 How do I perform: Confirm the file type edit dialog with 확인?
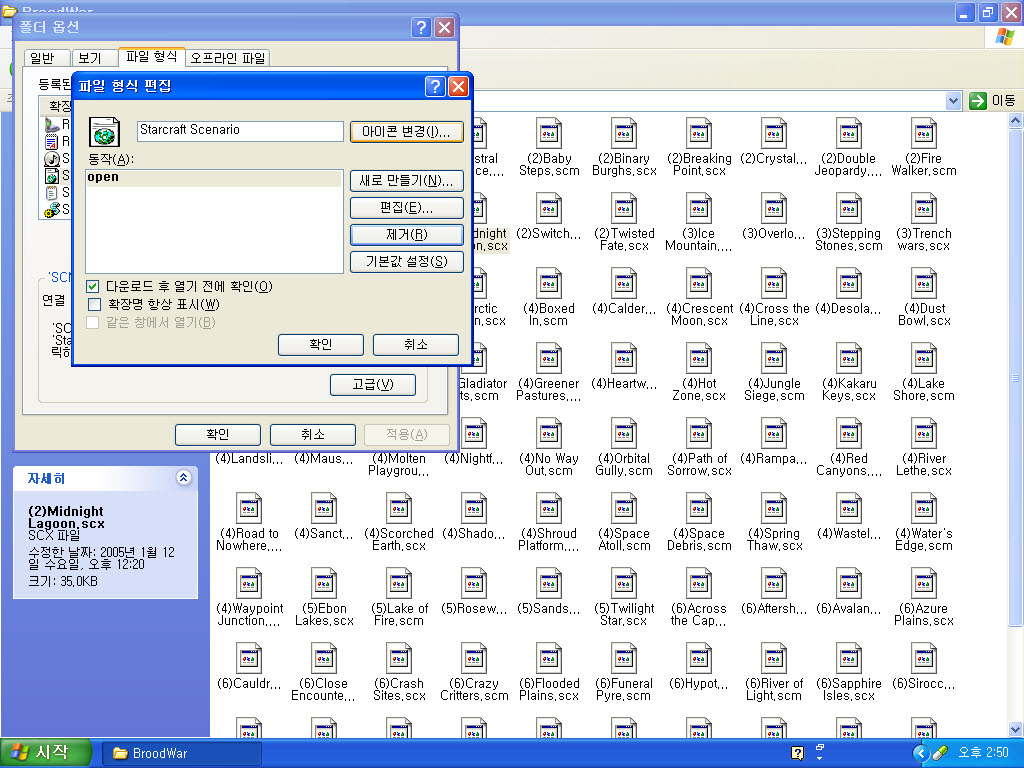321,345
